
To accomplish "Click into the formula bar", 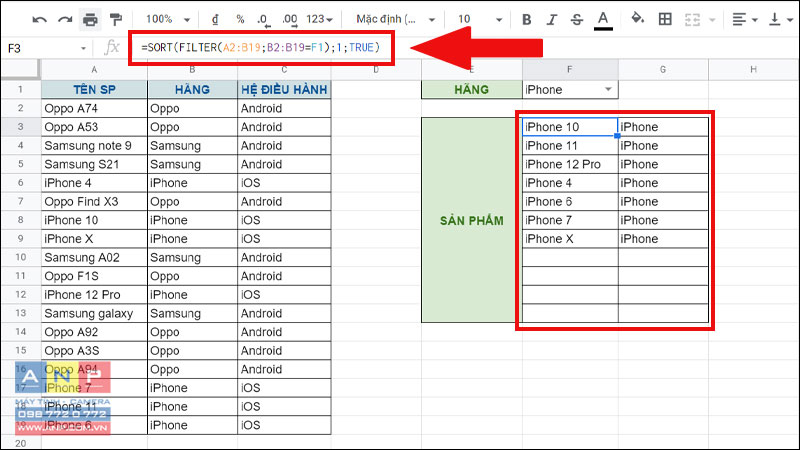I will click(x=261, y=47).
